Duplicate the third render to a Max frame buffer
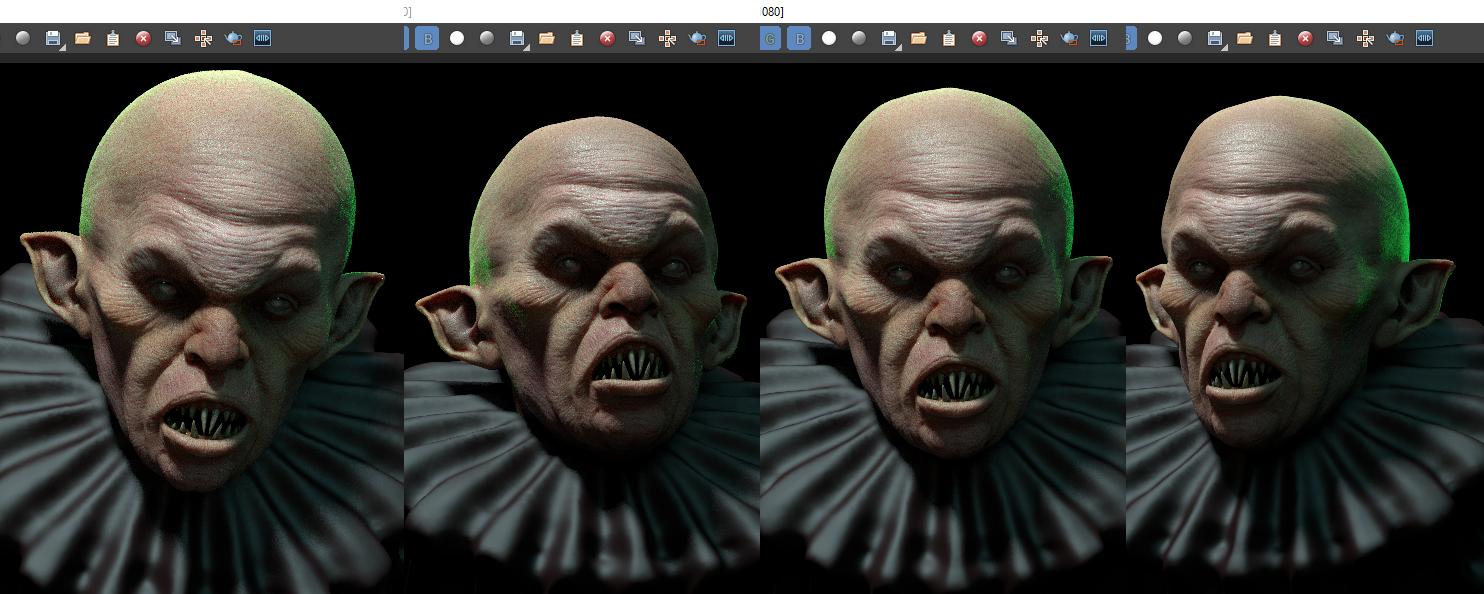This screenshot has width=1484, height=594. [1009, 38]
